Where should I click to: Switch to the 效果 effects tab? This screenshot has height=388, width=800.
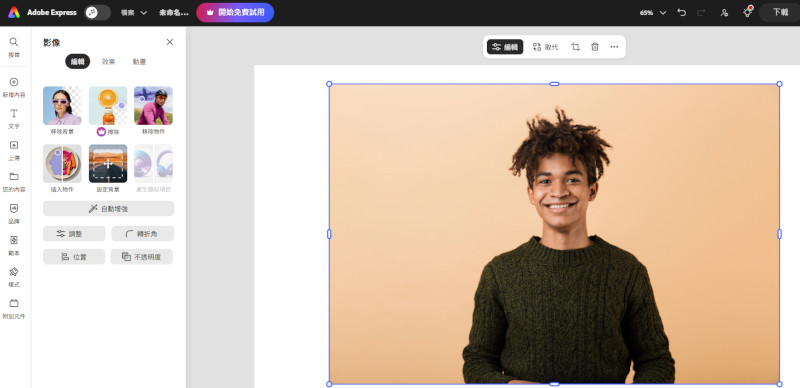pos(108,61)
